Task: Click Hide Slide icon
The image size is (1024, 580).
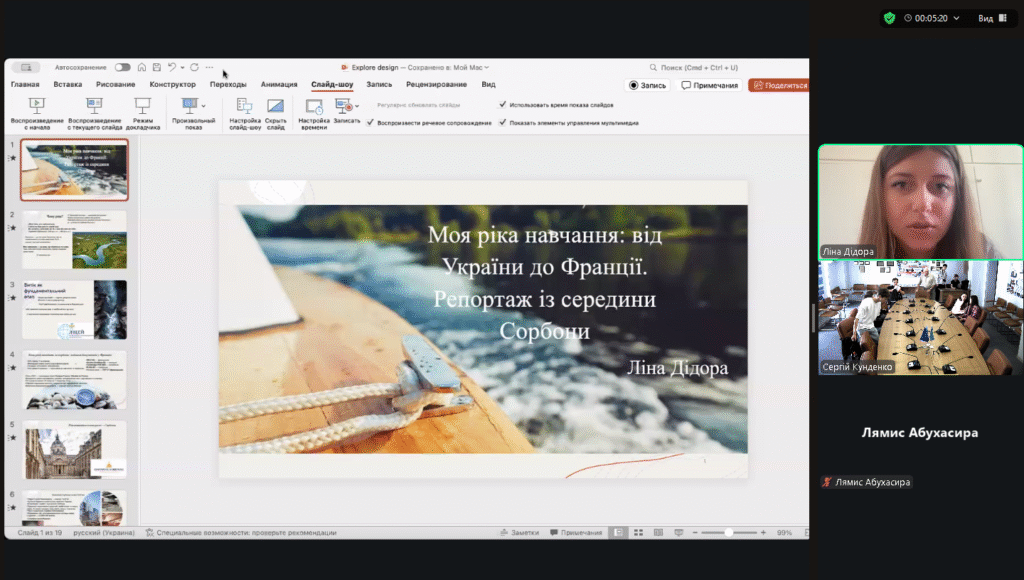Action: [276, 106]
